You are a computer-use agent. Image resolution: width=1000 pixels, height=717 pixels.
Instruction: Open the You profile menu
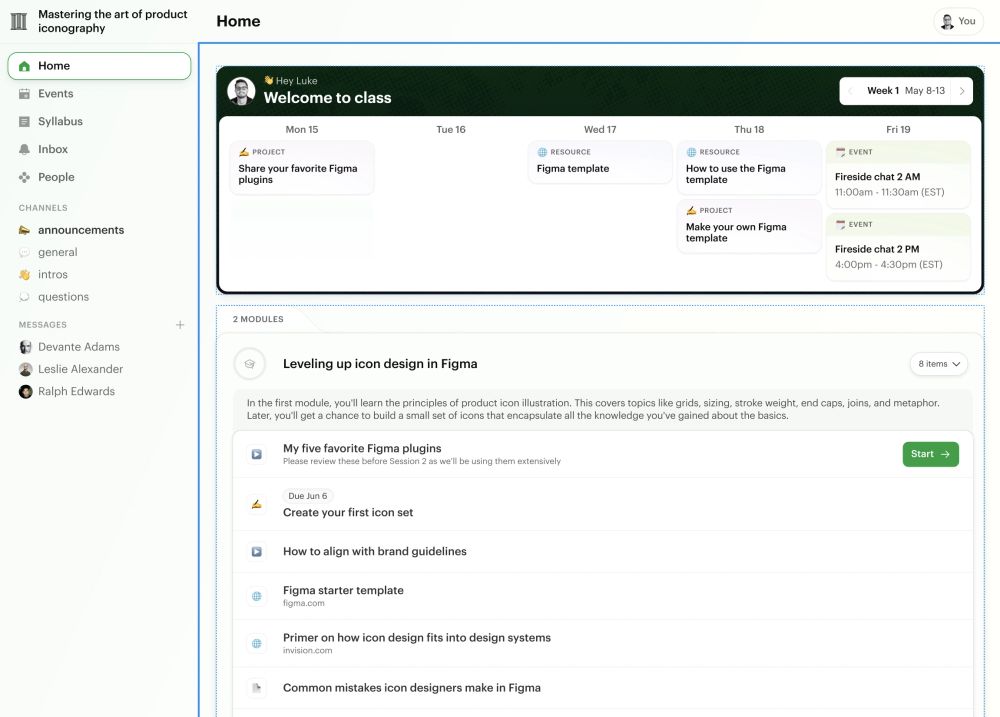(x=958, y=21)
